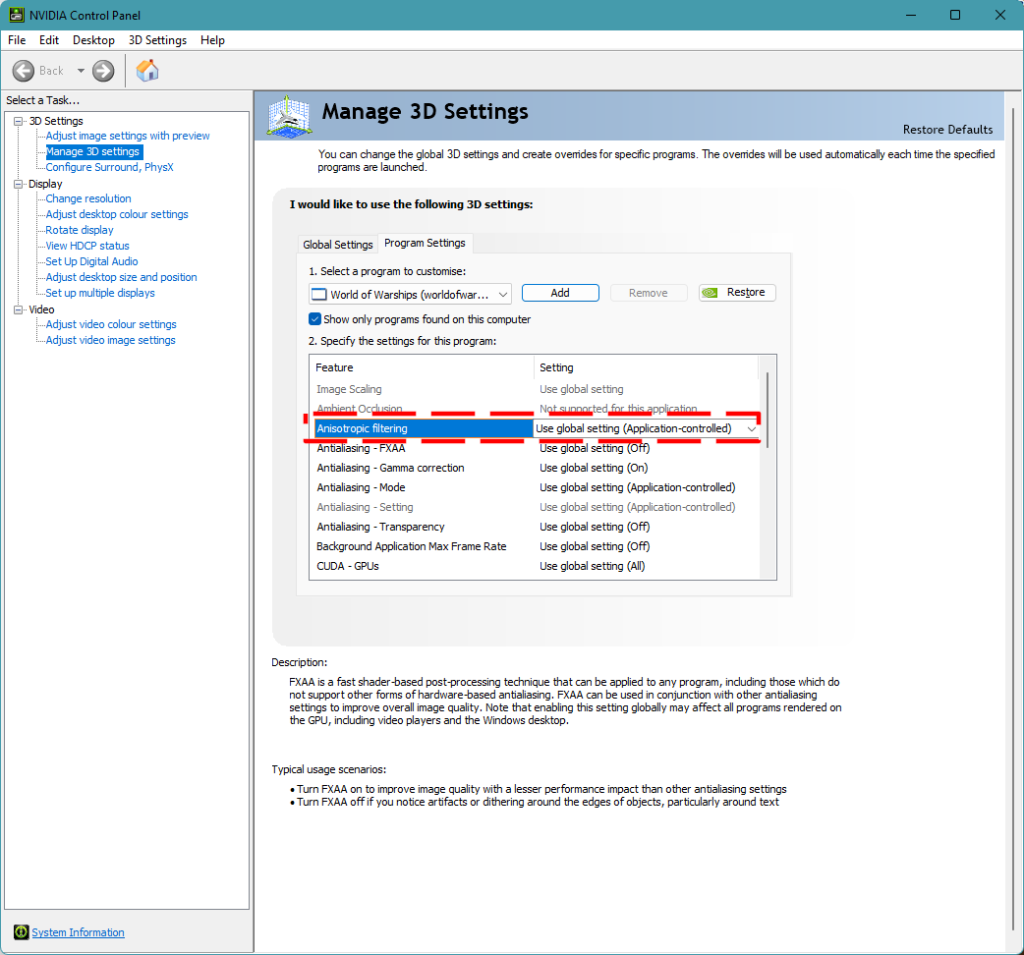Open Rotate display task
Viewport: 1024px width, 955px height.
click(x=79, y=230)
